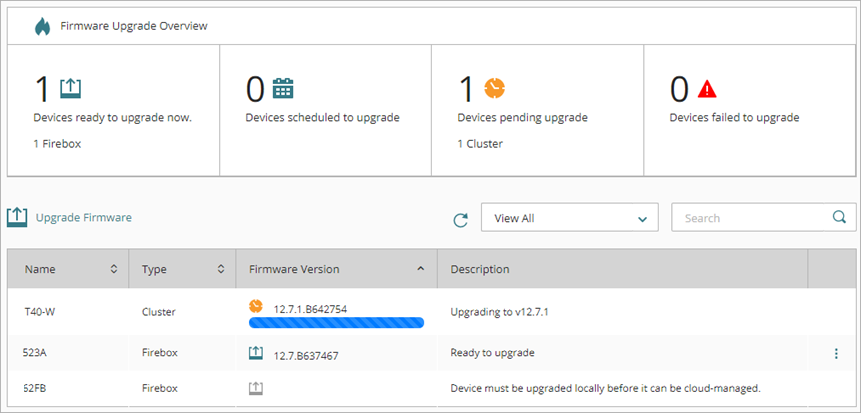Click into the Search input field
The width and height of the screenshot is (861, 413).
(750, 218)
